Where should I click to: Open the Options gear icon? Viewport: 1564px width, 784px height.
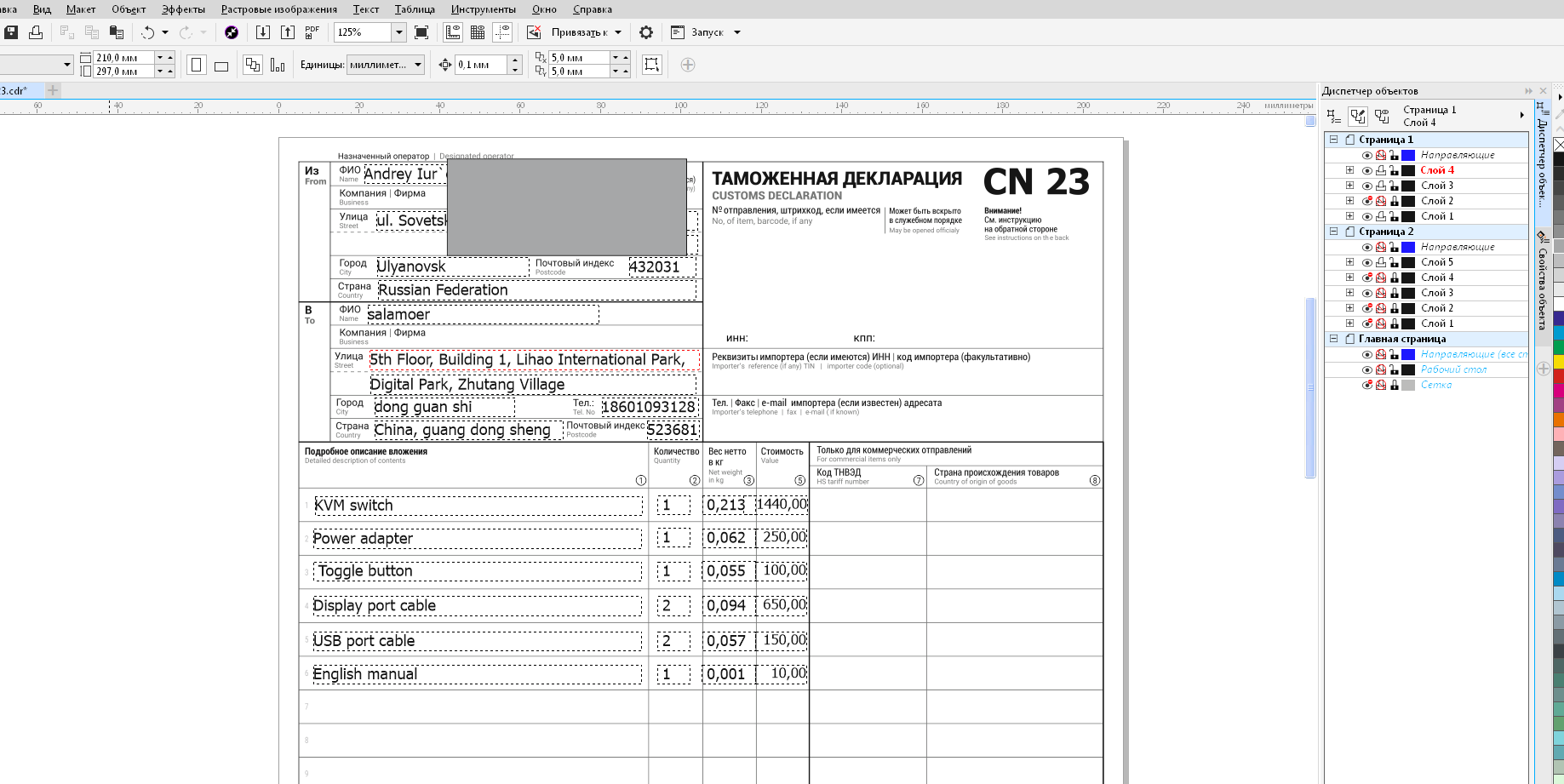click(x=646, y=32)
